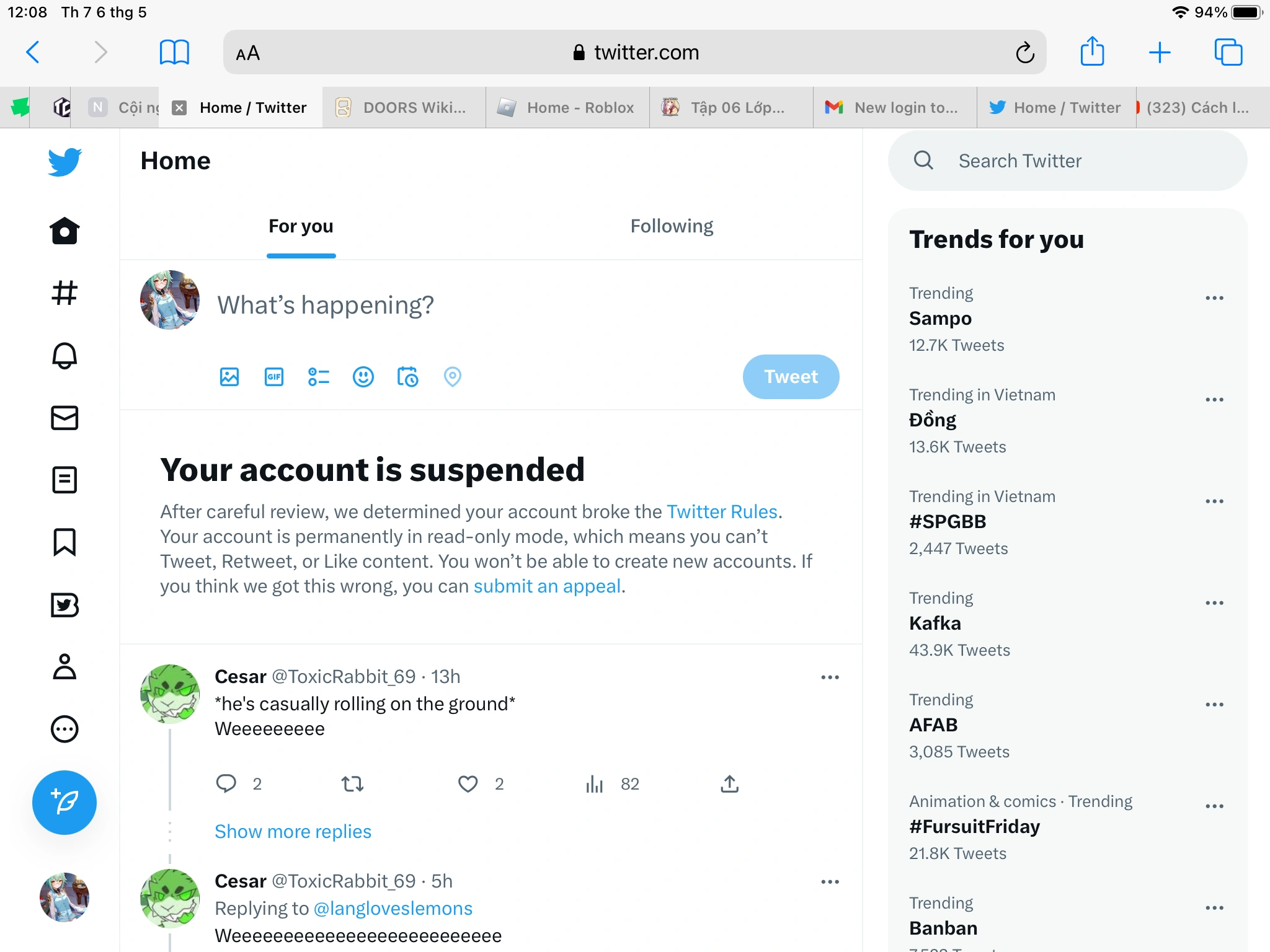This screenshot has width=1270, height=952.
Task: Switch to the Following tab
Action: (672, 226)
